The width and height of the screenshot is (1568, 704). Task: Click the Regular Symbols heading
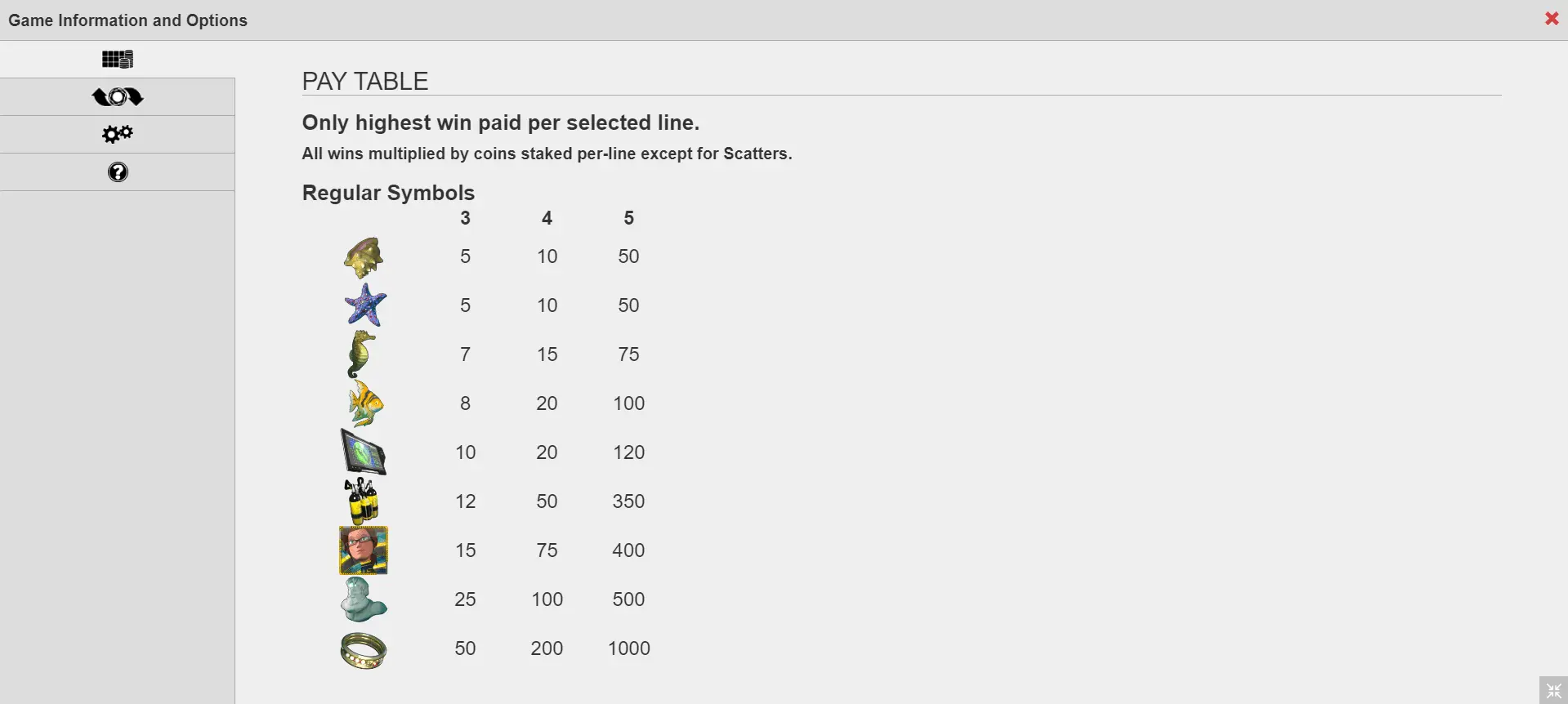point(388,193)
